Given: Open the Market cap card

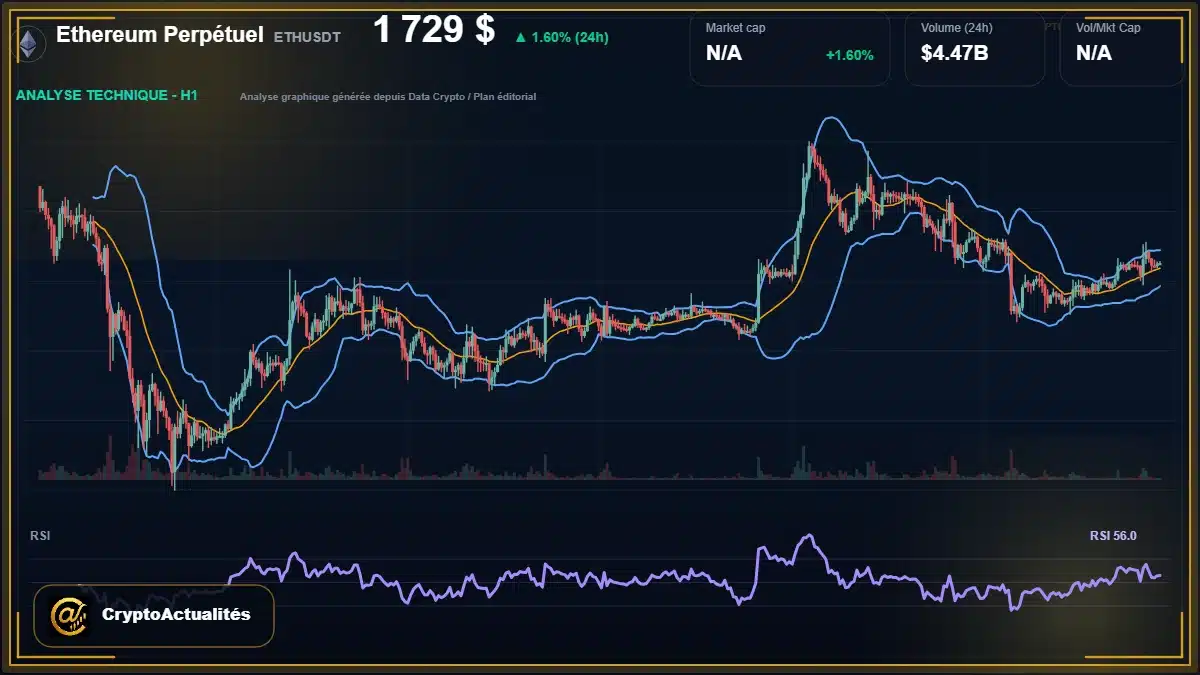Looking at the screenshot, I should [x=790, y=49].
